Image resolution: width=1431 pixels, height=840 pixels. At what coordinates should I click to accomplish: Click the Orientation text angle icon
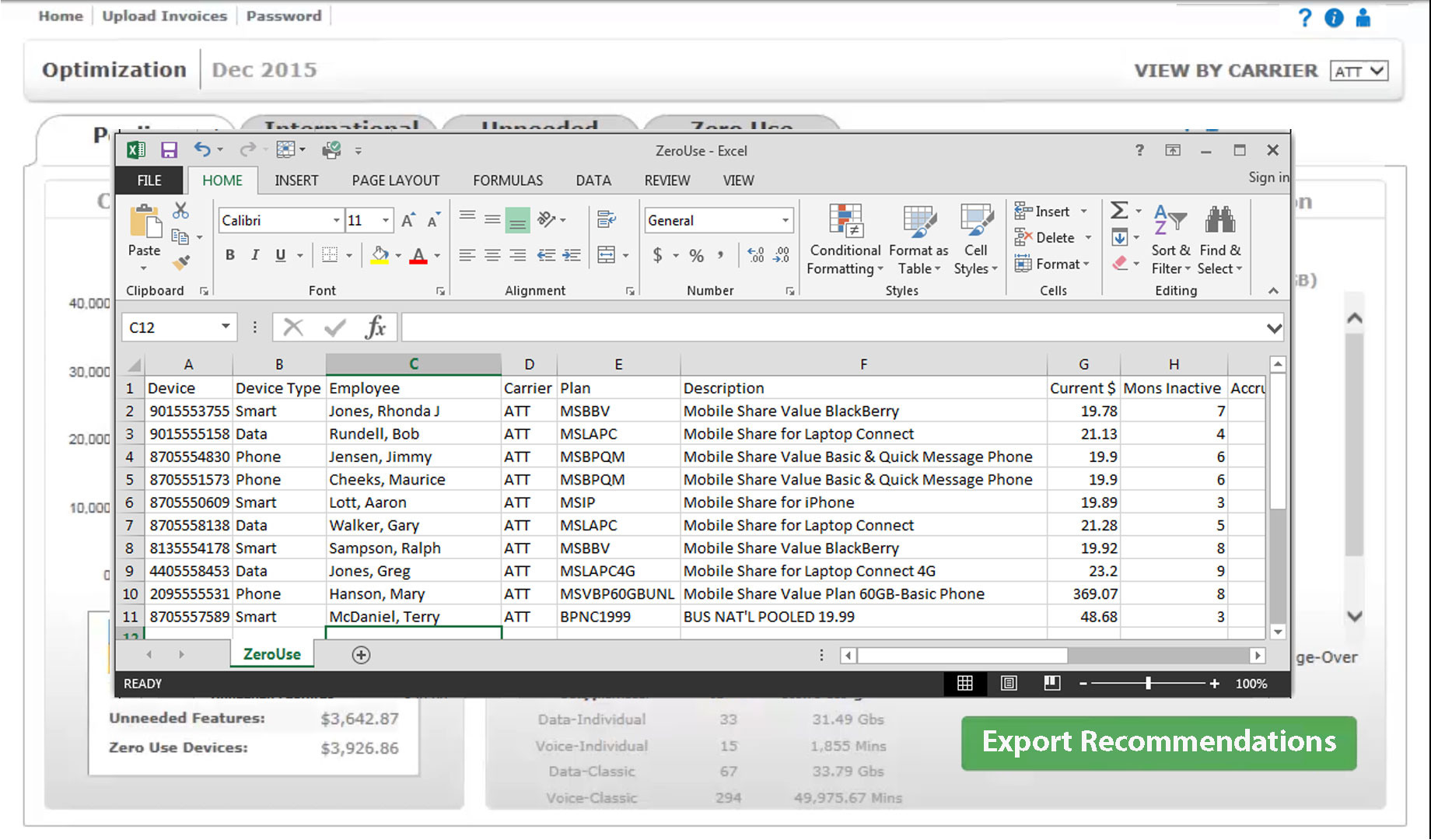click(547, 220)
